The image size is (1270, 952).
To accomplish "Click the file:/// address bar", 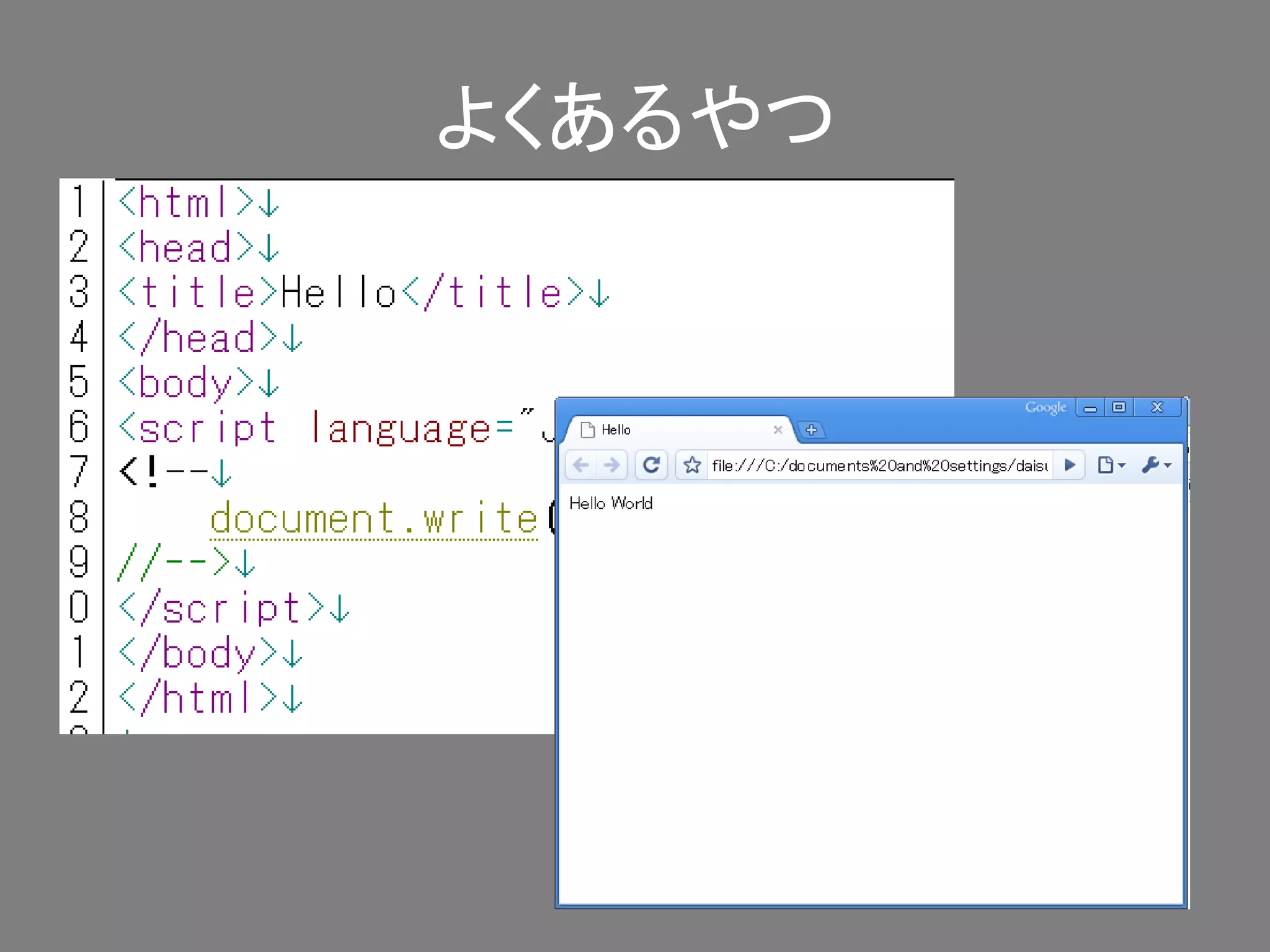I will [x=879, y=465].
